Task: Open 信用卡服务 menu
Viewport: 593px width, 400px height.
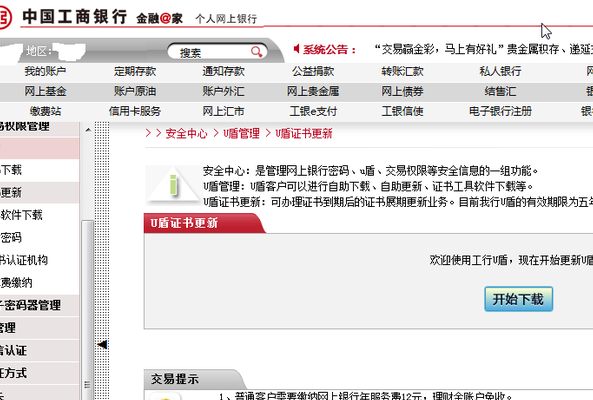Action: 135,111
